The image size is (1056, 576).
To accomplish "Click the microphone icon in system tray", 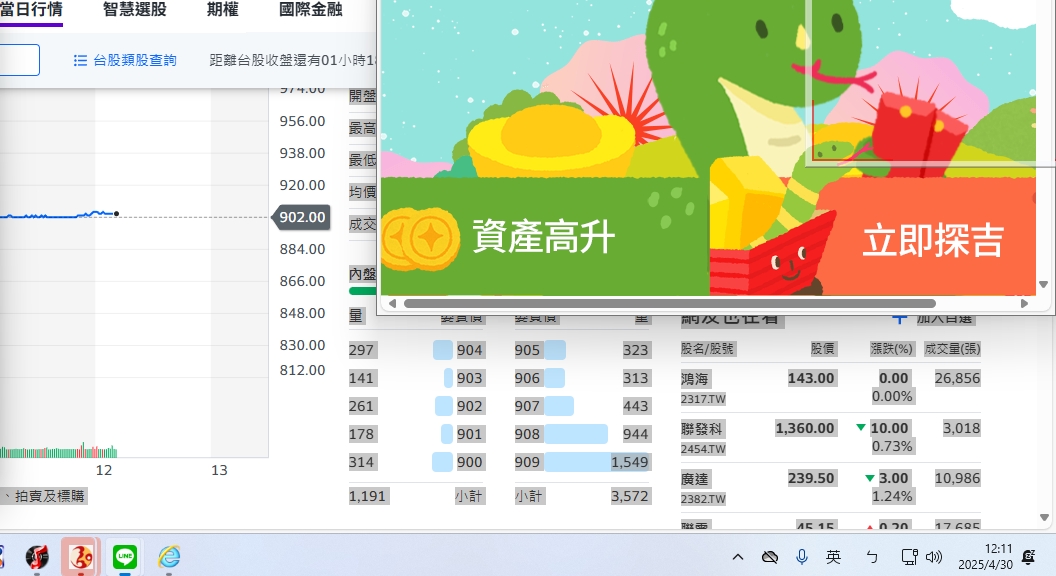I will 801,557.
